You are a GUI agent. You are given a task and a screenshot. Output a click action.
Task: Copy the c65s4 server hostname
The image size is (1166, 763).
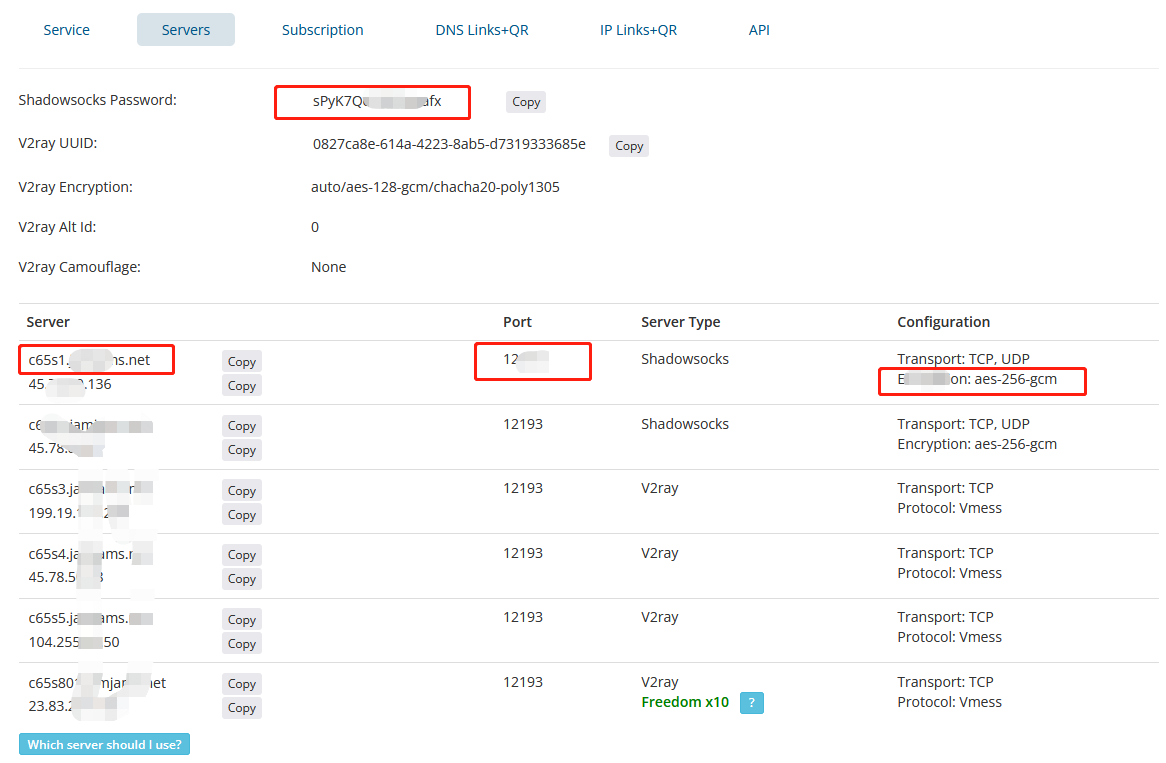click(x=241, y=555)
